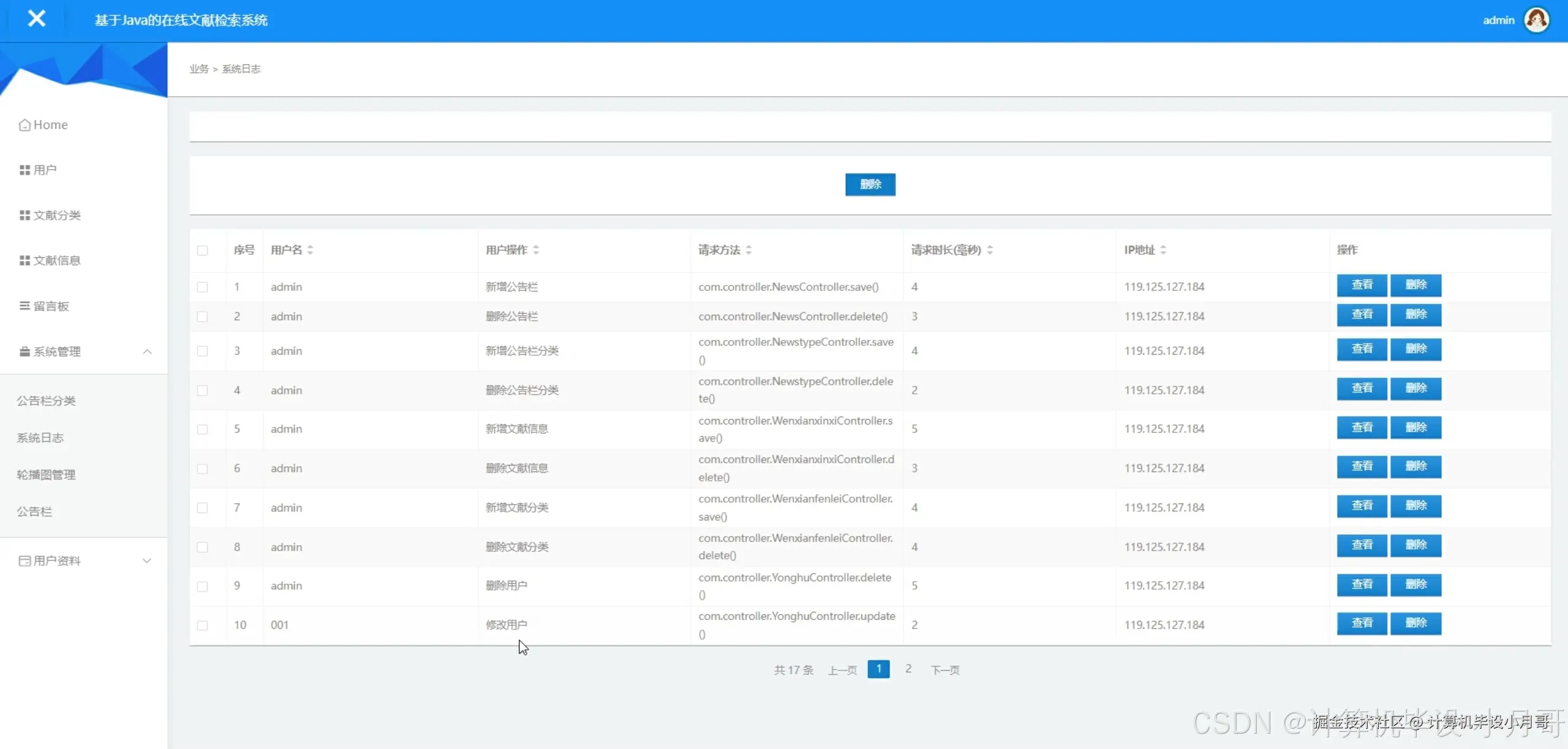Open the 用户 sidebar menu
The height and width of the screenshot is (749, 1568).
38,170
